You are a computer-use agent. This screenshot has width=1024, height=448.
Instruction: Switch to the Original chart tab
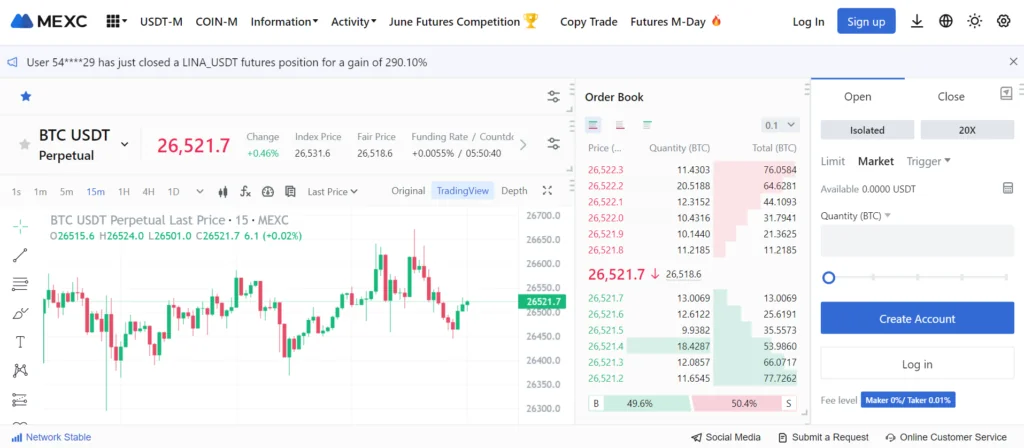408,191
